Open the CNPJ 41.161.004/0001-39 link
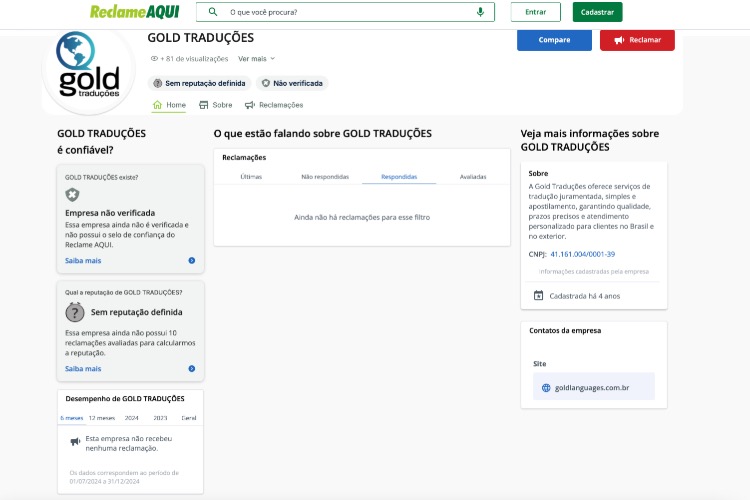750x500 pixels. pyautogui.click(x=583, y=255)
